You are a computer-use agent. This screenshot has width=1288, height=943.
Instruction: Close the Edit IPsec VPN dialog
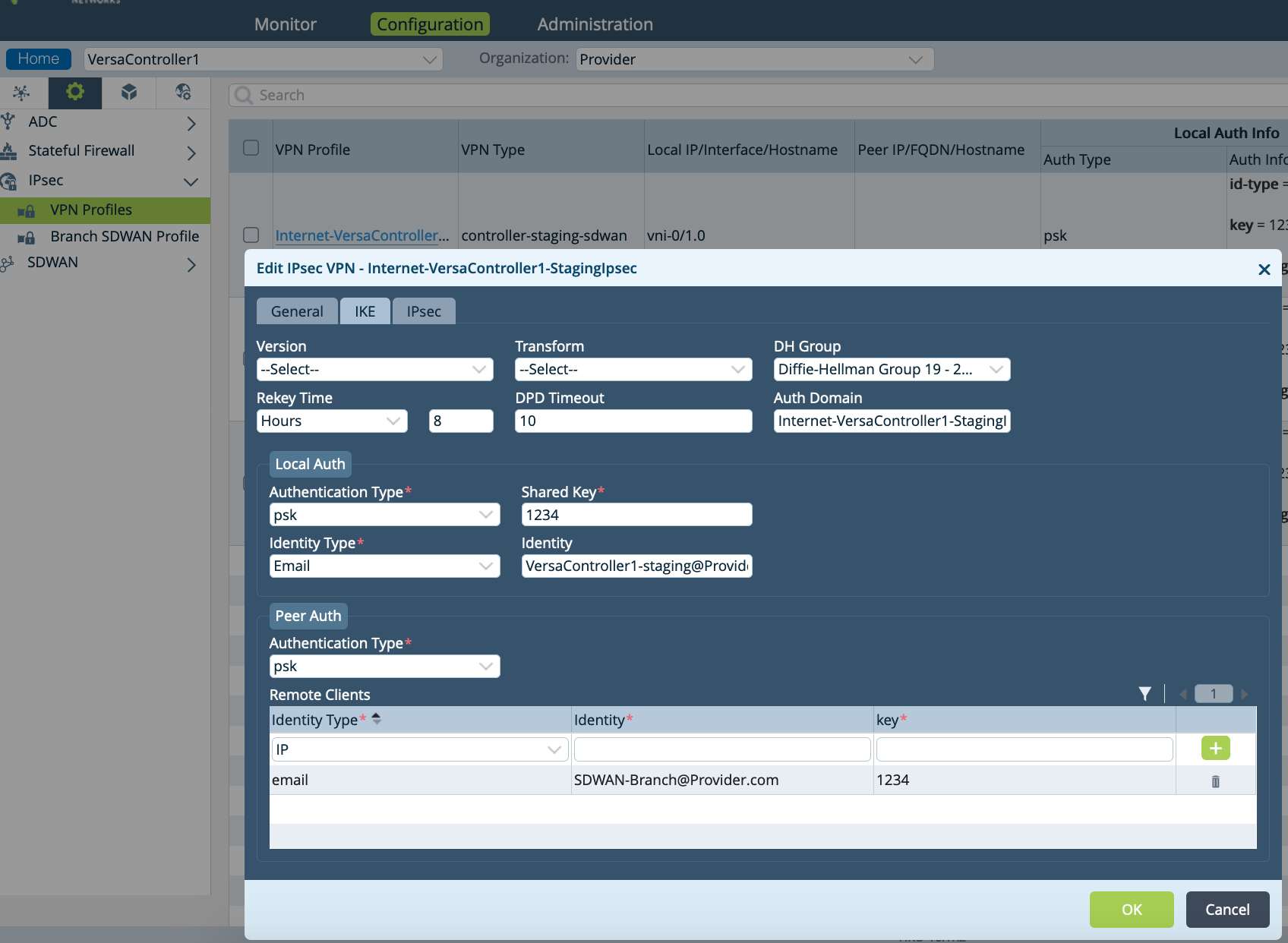pyautogui.click(x=1264, y=269)
